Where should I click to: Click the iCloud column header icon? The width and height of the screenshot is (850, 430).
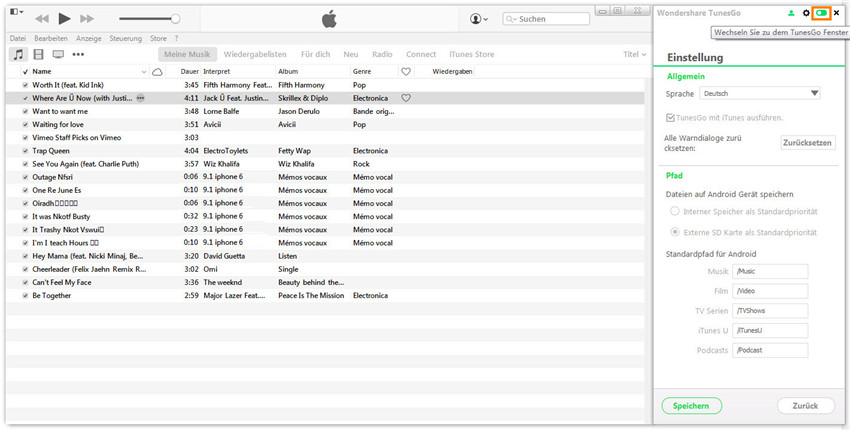(x=157, y=72)
